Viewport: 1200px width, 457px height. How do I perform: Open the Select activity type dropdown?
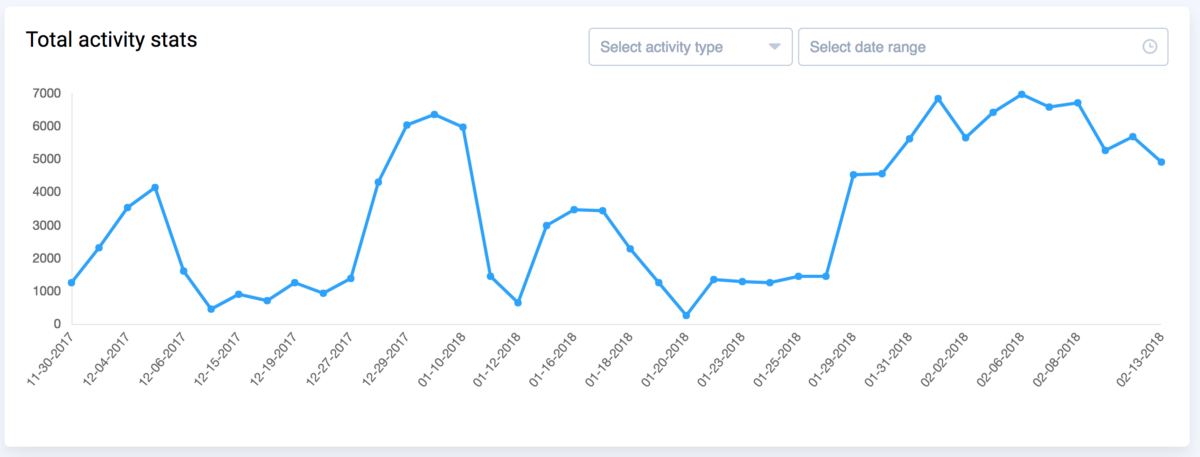coord(690,47)
